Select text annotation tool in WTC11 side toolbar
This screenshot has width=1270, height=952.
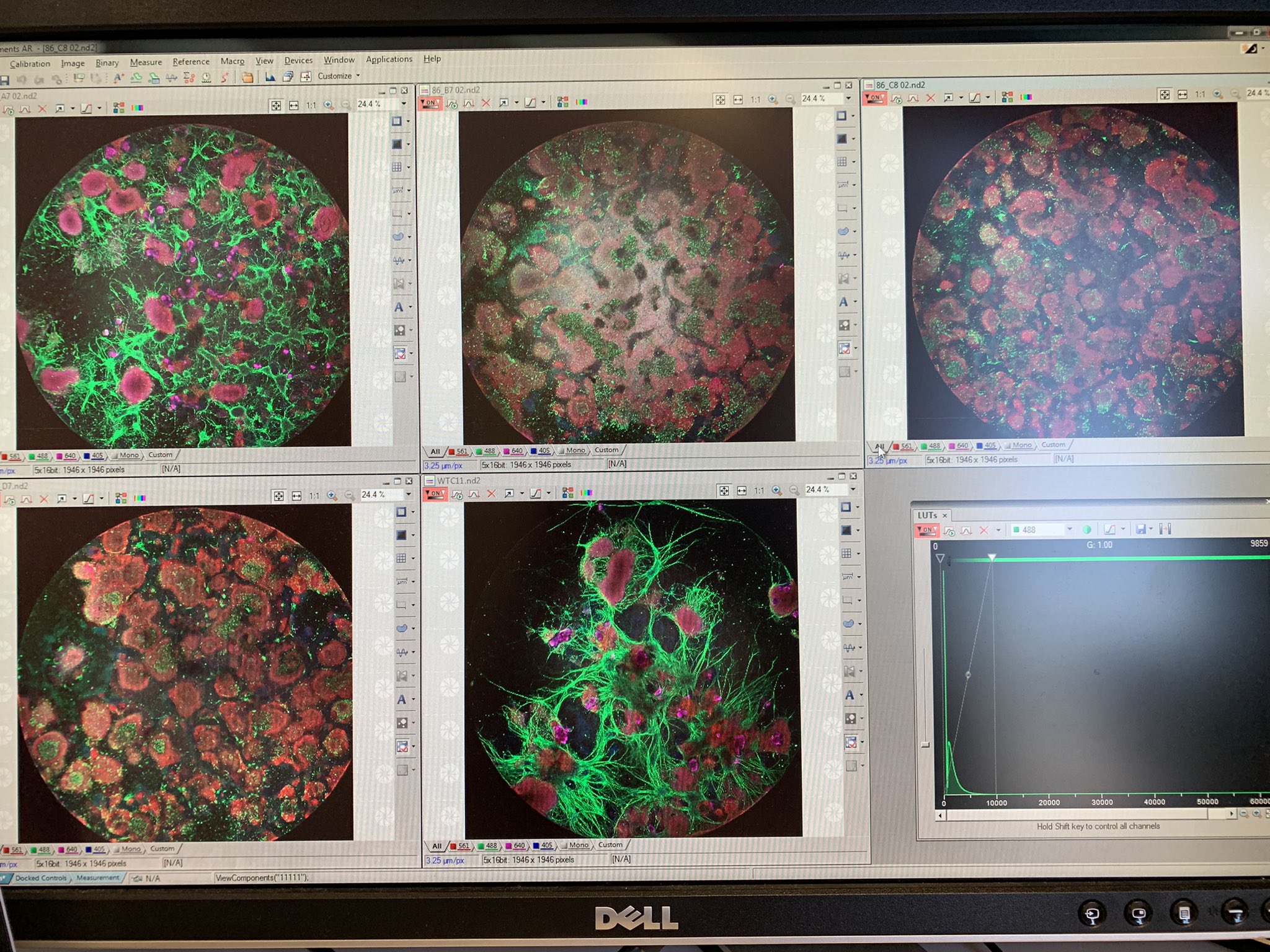849,695
